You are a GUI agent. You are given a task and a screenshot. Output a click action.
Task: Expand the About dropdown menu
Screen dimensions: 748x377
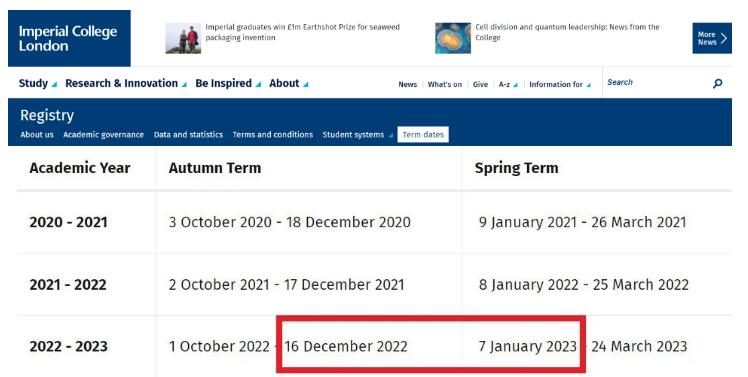289,84
